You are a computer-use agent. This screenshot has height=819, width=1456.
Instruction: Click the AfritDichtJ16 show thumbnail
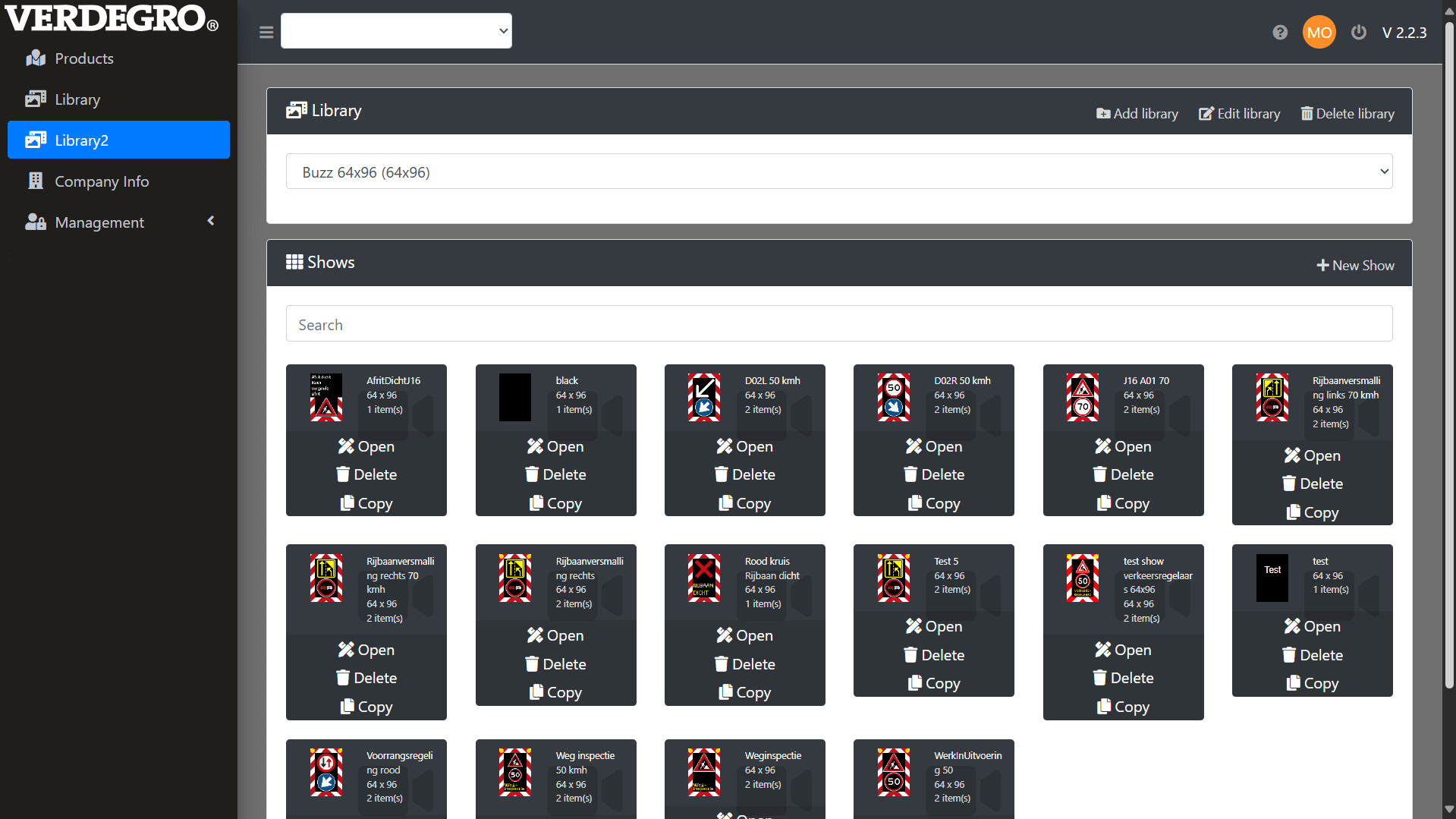(326, 397)
